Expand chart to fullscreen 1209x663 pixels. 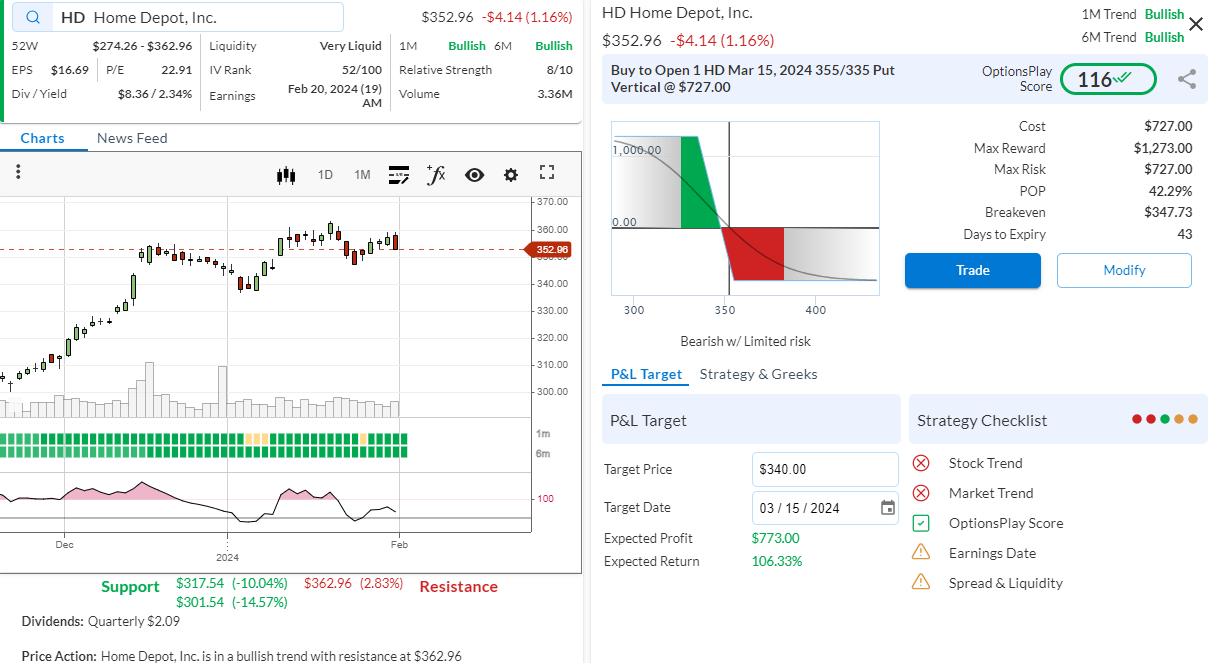(547, 173)
